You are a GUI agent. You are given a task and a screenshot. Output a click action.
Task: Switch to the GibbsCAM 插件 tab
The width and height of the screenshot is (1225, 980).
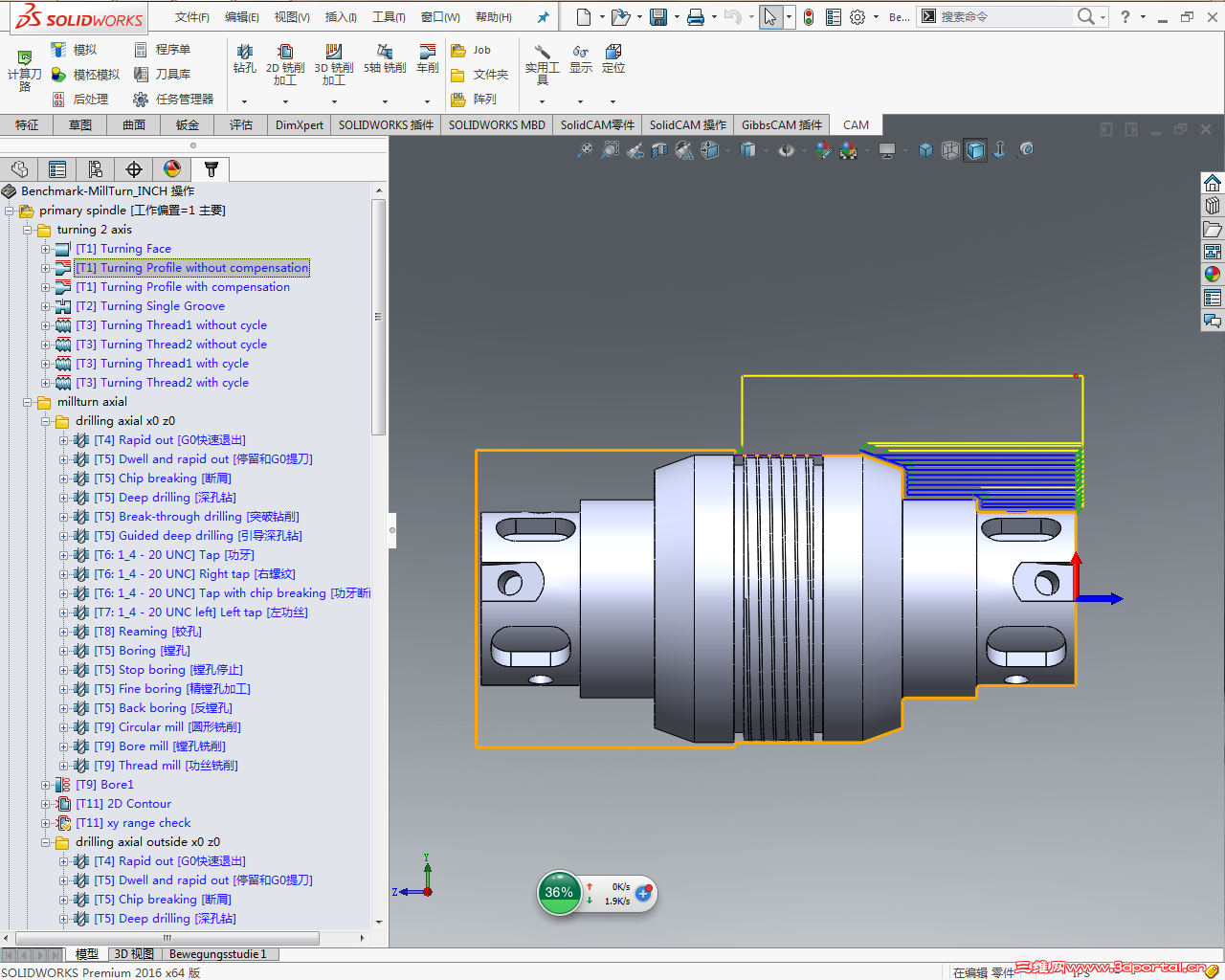point(782,124)
